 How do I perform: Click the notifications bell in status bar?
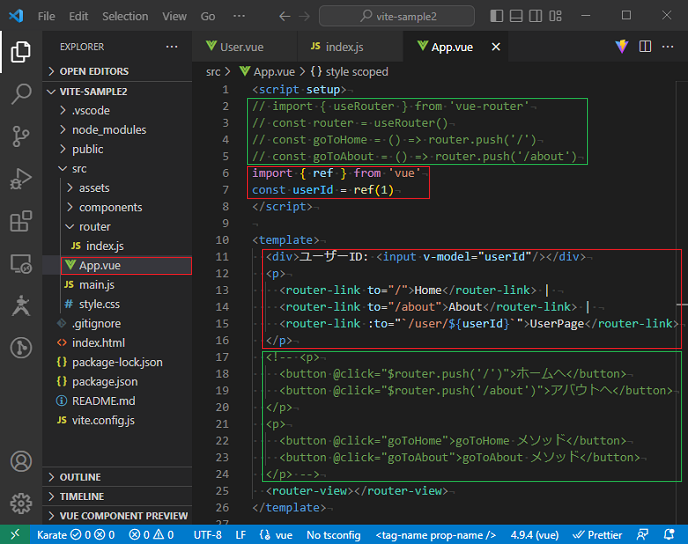point(669,534)
